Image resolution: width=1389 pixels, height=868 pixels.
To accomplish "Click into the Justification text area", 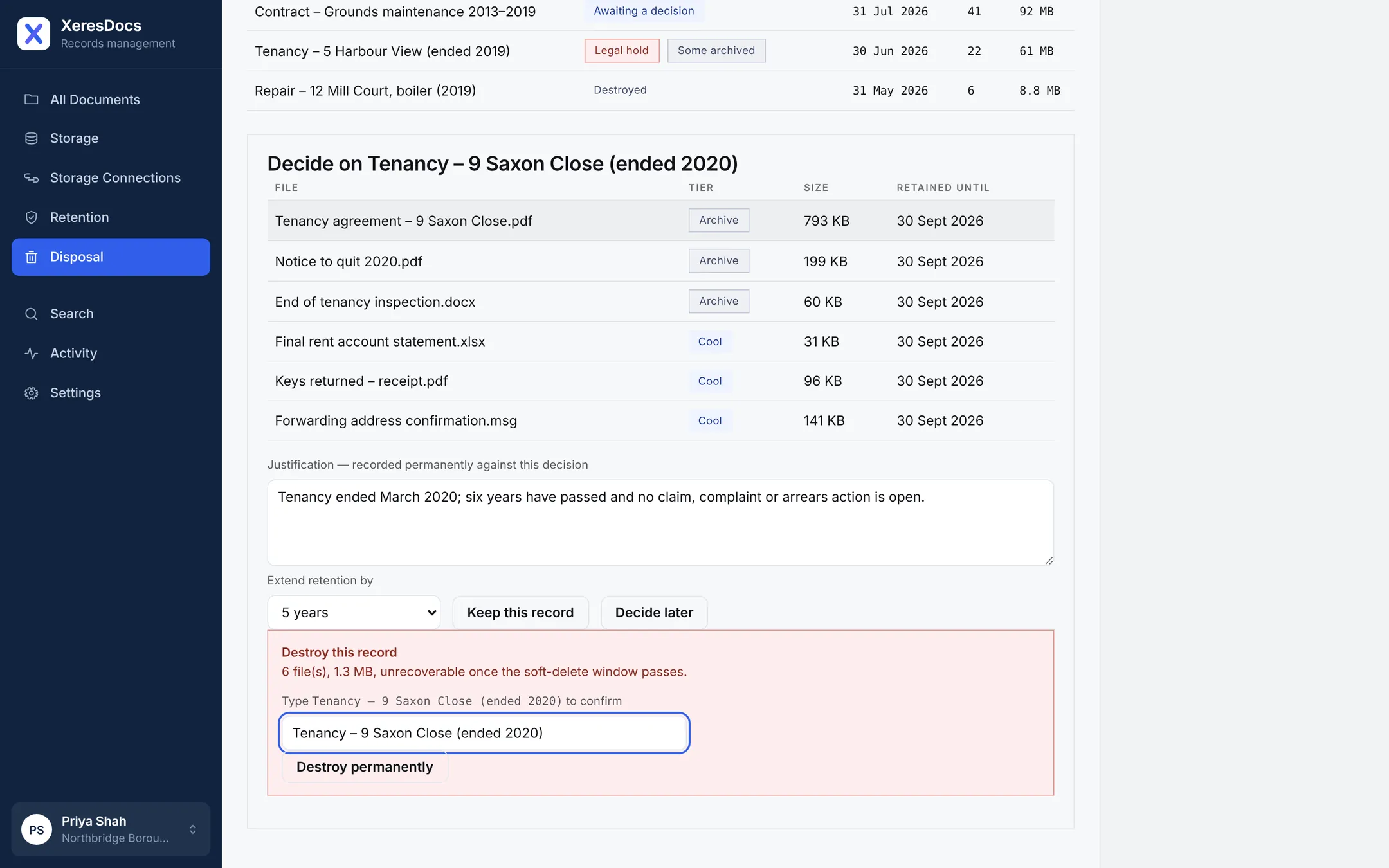I will [660, 523].
